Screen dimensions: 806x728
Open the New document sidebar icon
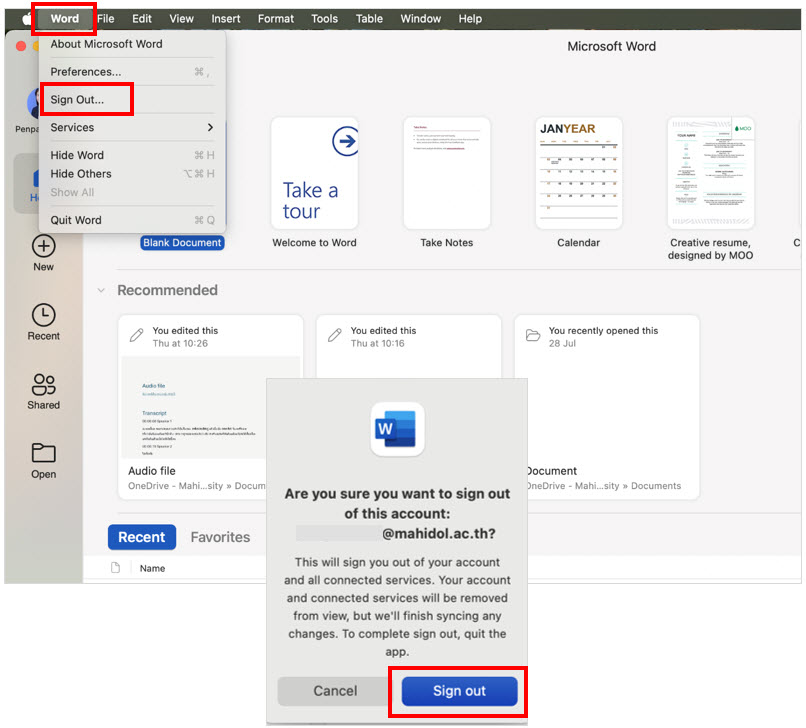pos(43,246)
